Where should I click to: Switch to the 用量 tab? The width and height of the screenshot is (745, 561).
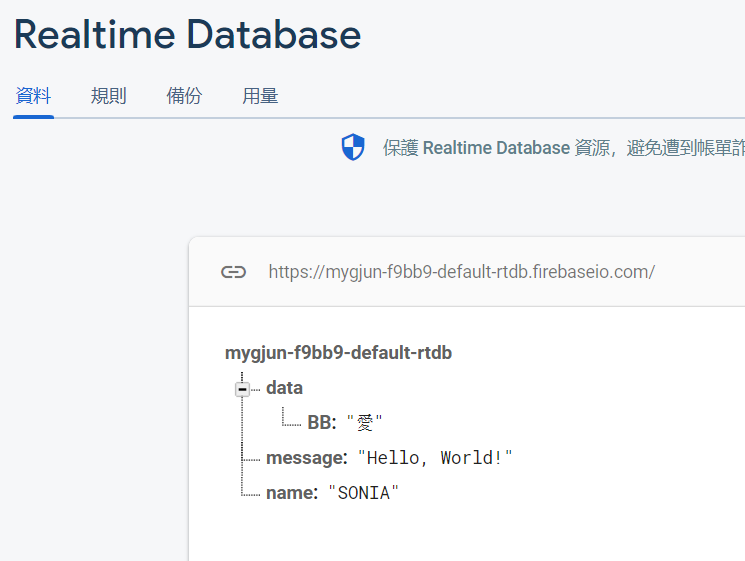[x=260, y=96]
